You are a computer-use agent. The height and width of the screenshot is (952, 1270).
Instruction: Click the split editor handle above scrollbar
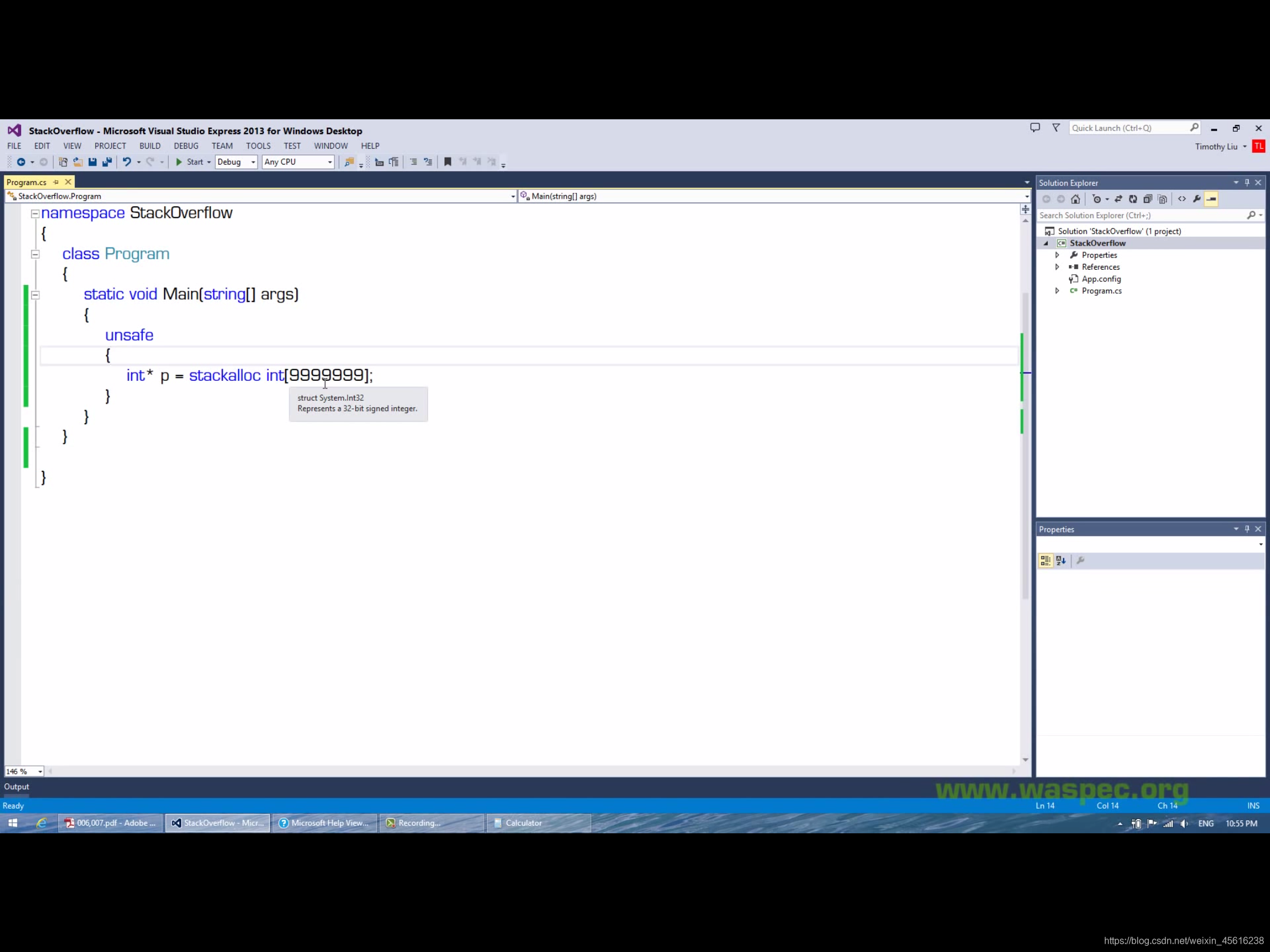[1025, 210]
